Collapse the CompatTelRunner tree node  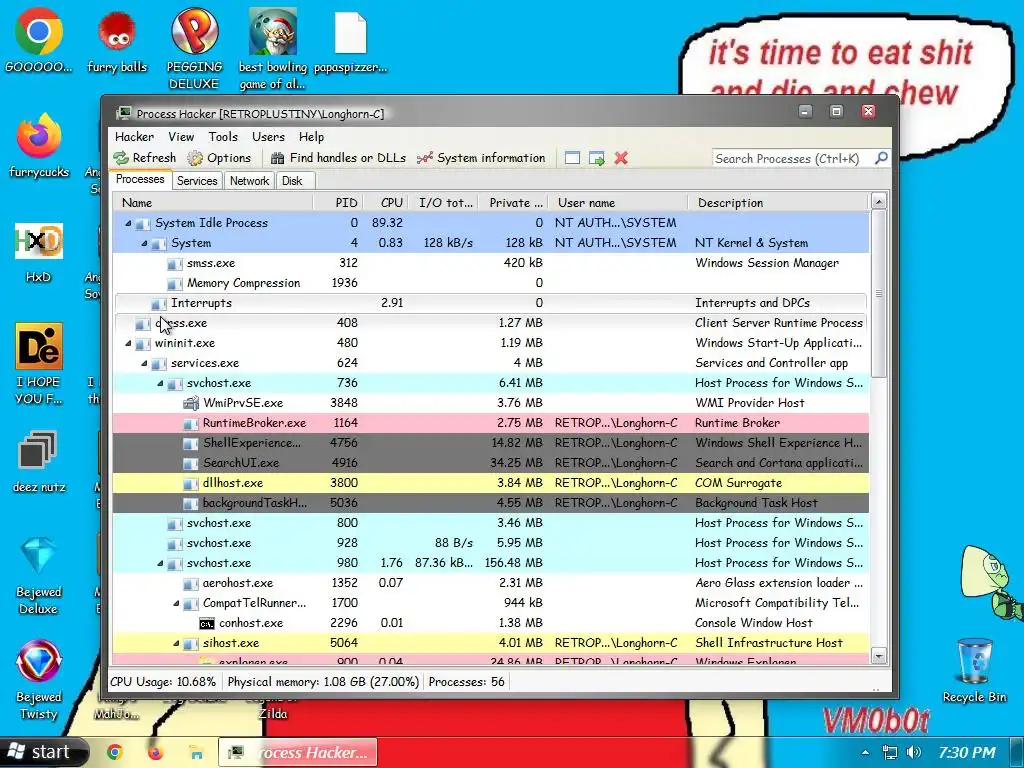tap(176, 603)
